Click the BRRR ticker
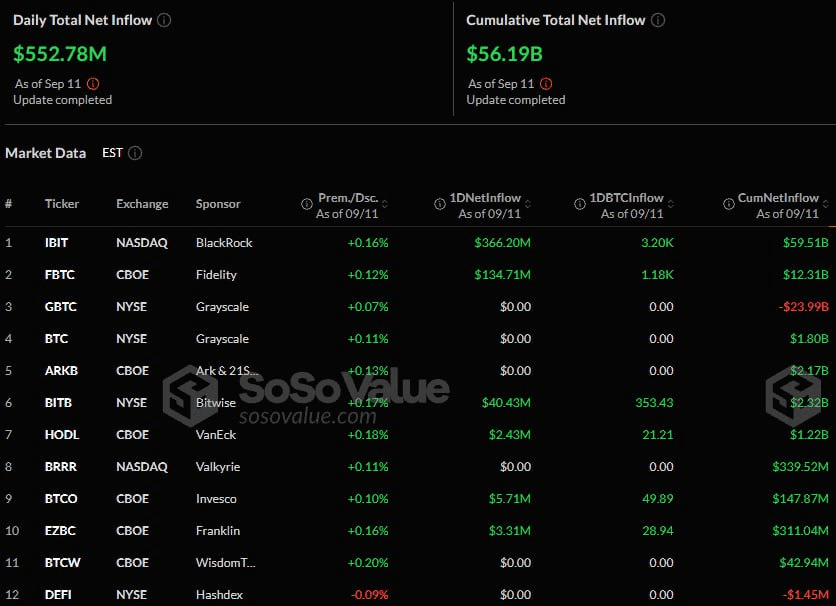 (61, 466)
